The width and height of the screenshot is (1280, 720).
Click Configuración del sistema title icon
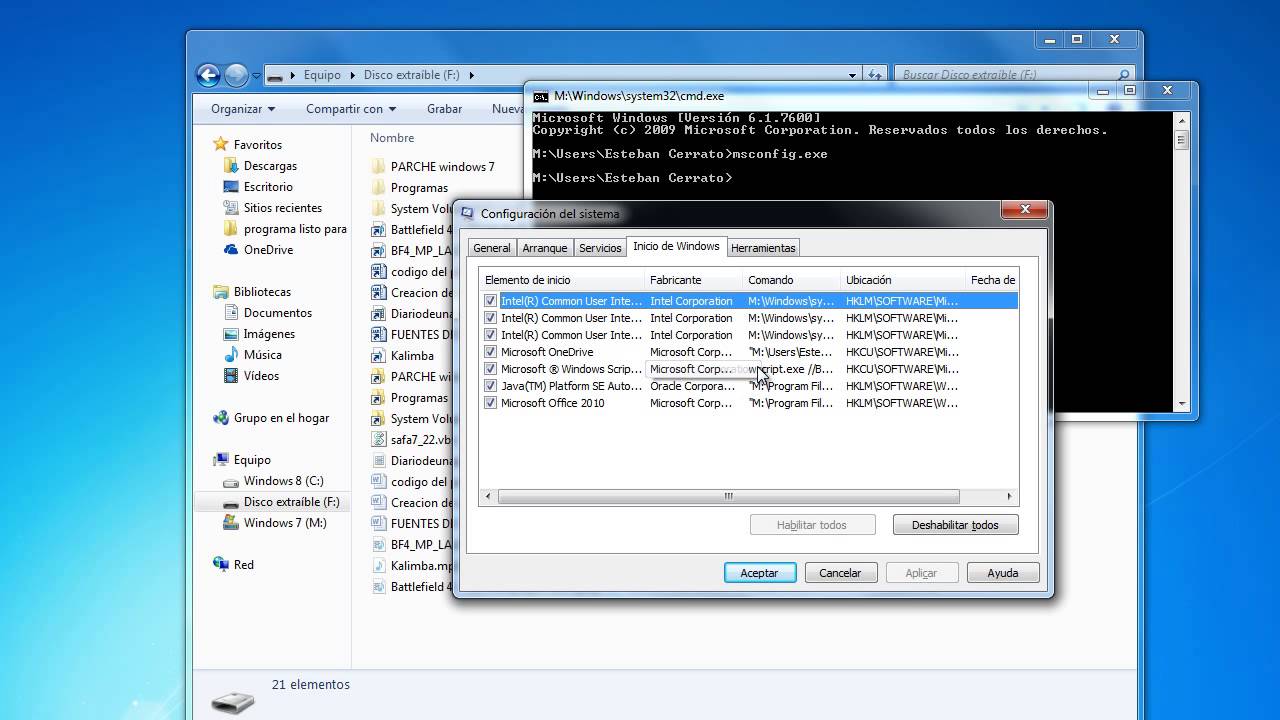(x=467, y=214)
